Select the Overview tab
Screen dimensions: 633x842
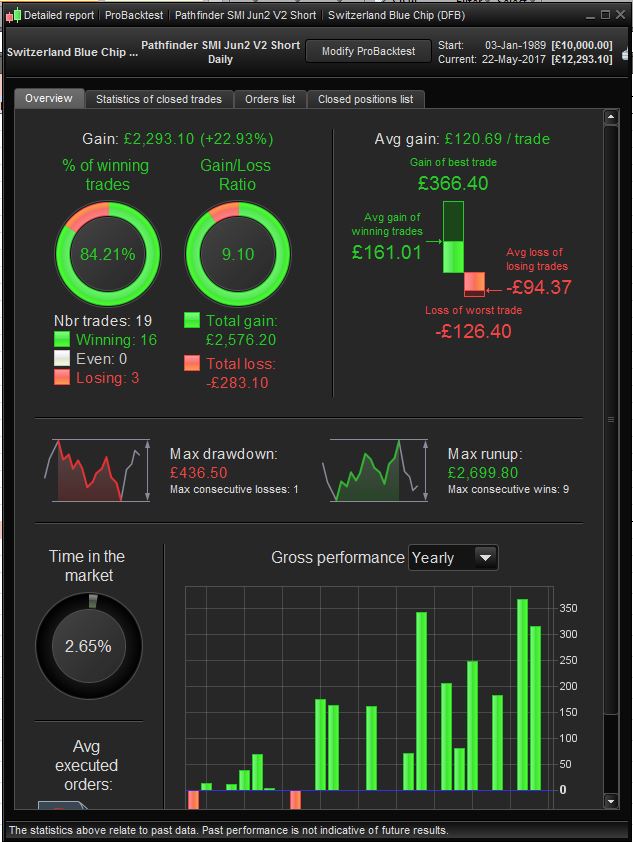click(49, 98)
